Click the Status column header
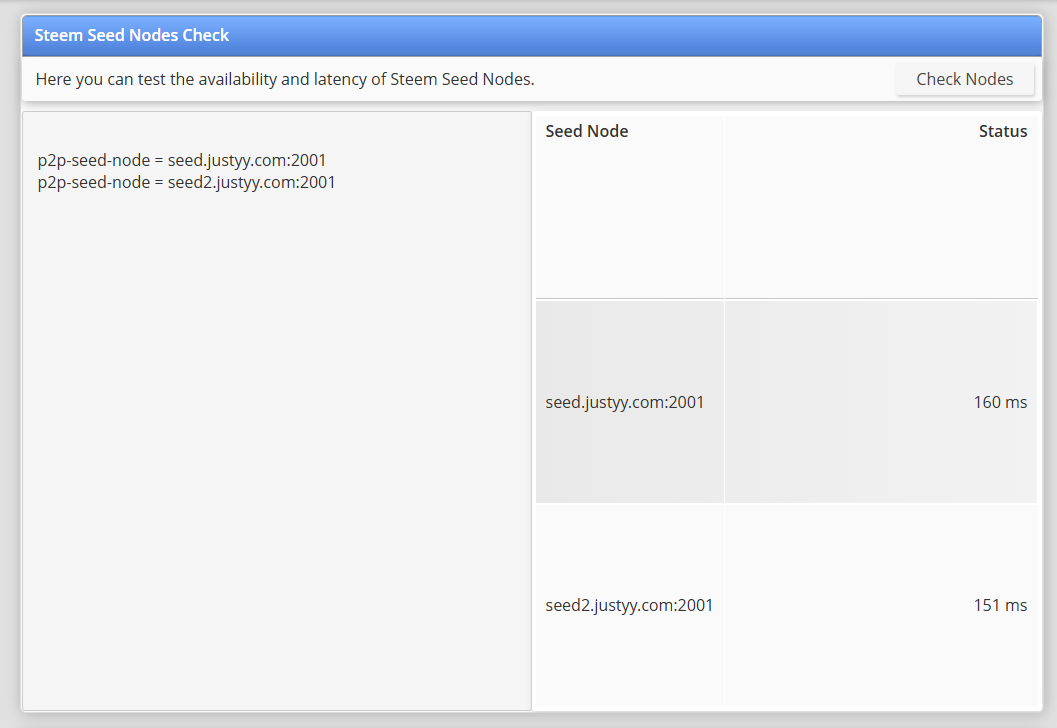The height and width of the screenshot is (728, 1057). point(1002,131)
